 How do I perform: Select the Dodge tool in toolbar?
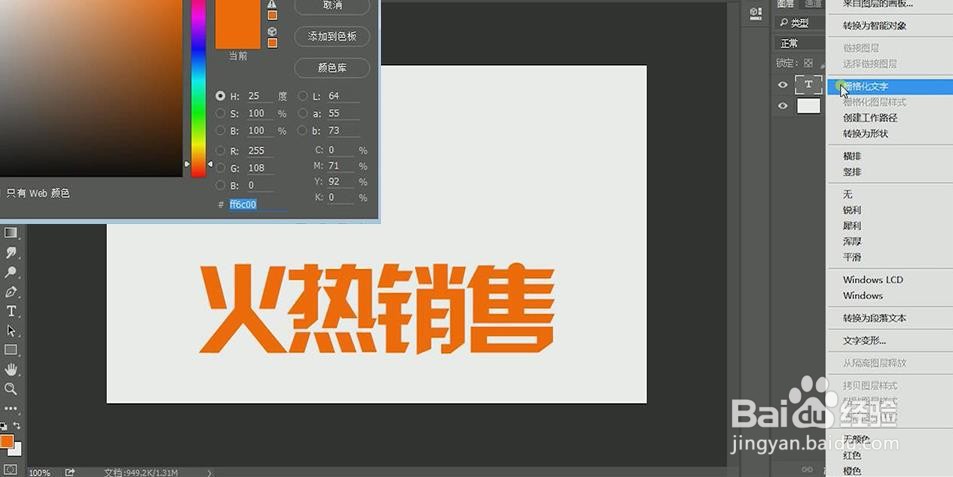pyautogui.click(x=10, y=272)
